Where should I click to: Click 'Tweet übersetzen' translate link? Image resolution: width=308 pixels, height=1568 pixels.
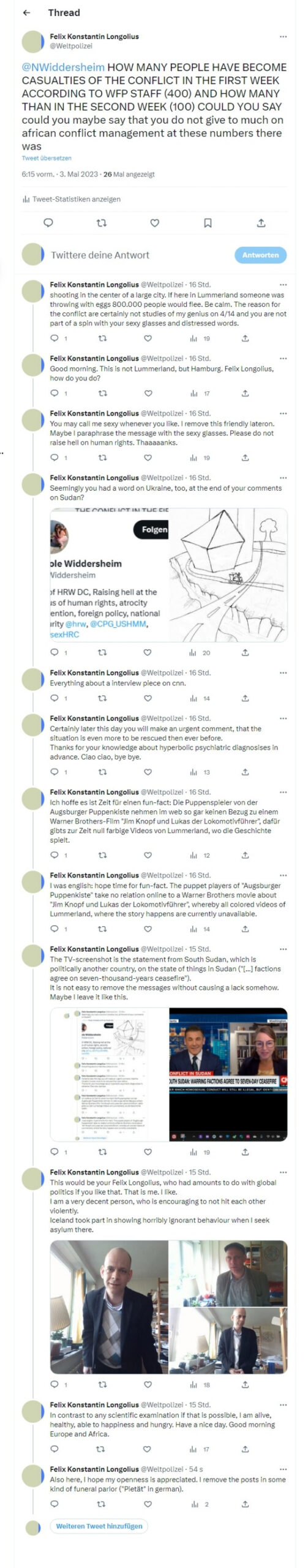(x=47, y=158)
